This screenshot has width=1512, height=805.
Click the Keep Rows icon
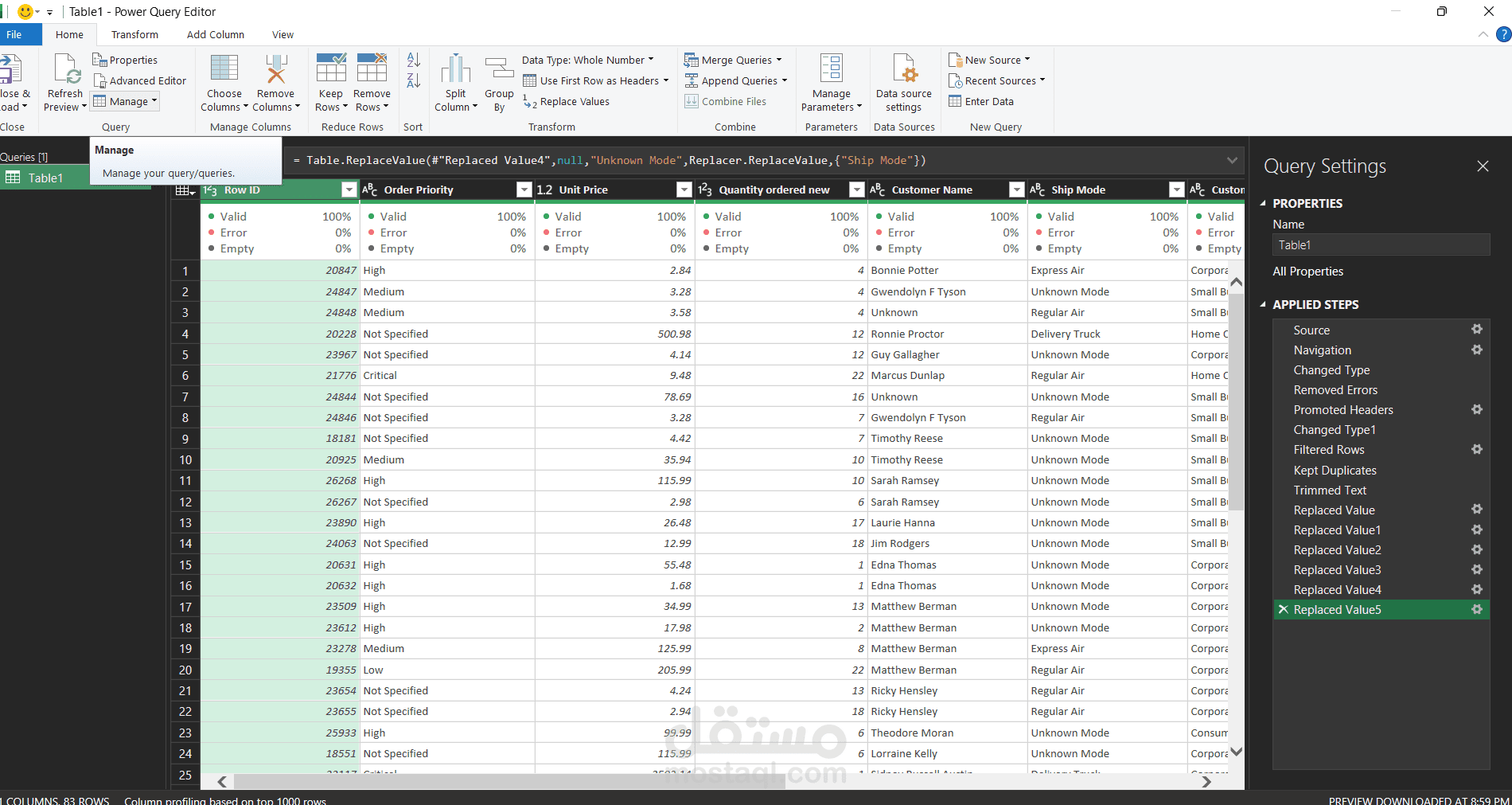point(331,68)
